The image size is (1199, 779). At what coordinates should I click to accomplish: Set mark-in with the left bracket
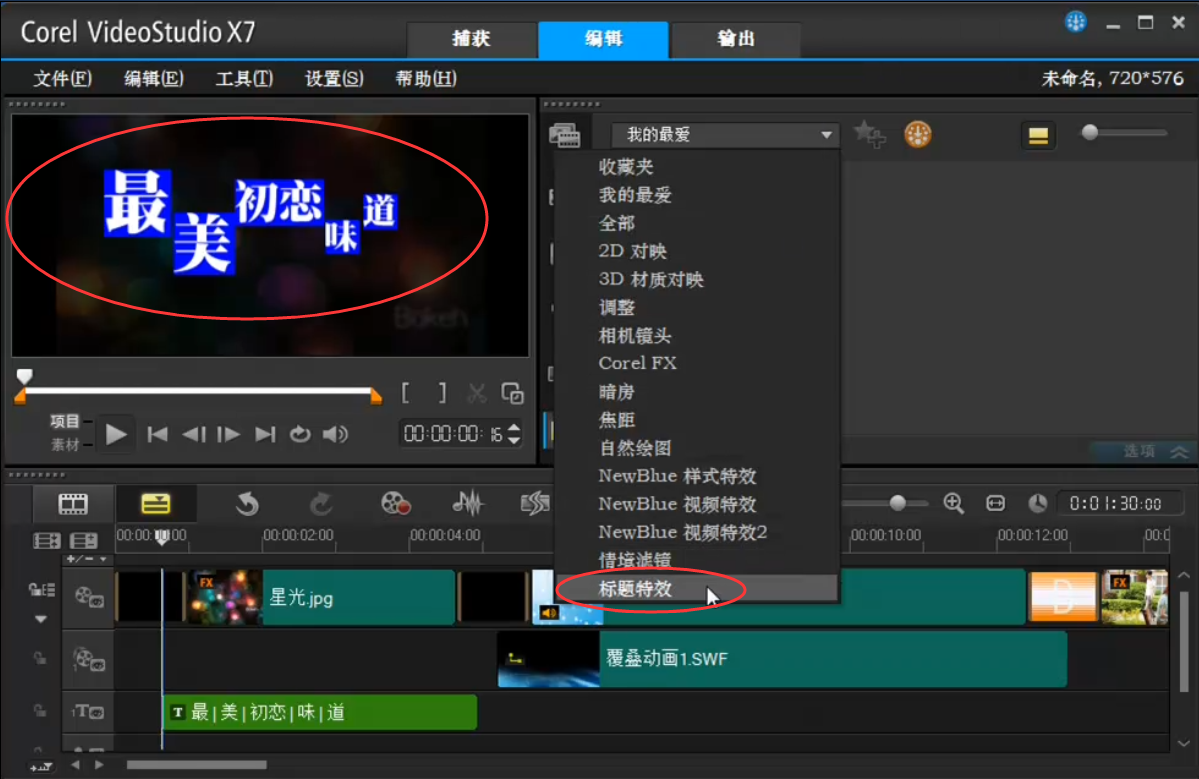406,393
